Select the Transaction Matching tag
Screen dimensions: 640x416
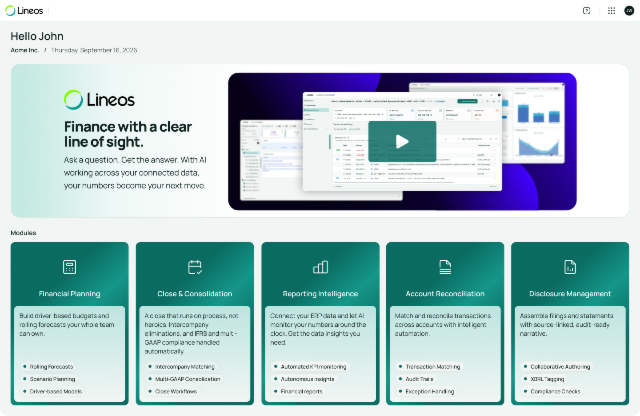pyautogui.click(x=430, y=367)
